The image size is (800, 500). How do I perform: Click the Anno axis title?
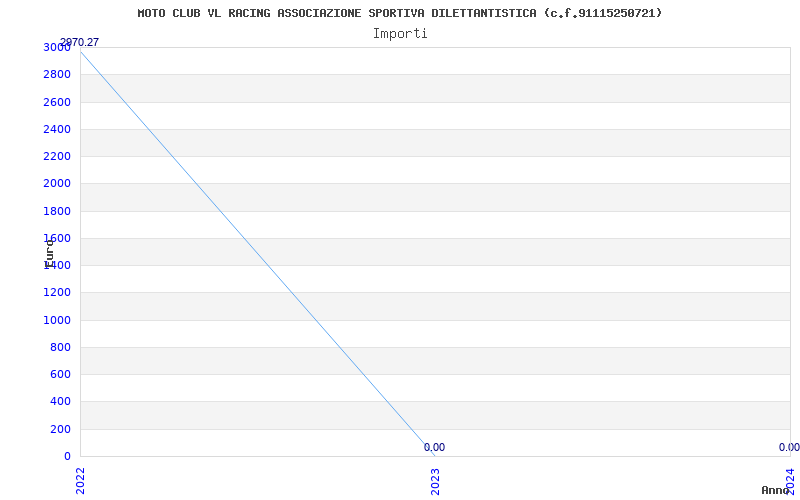(776, 490)
